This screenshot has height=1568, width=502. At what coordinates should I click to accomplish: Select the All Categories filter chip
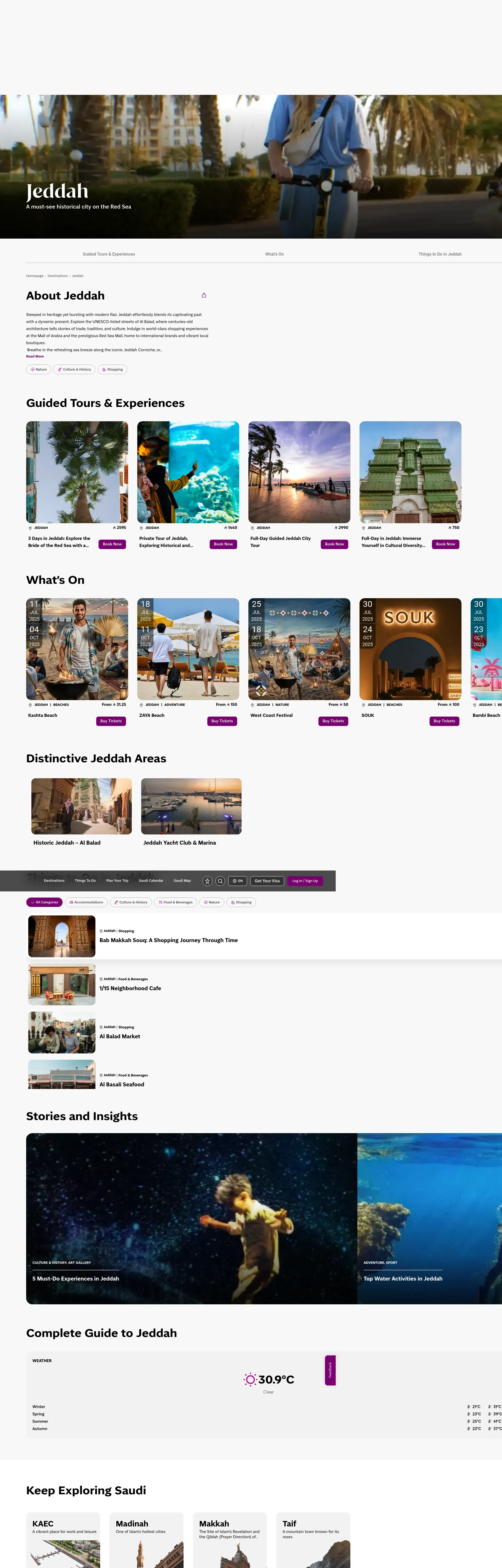44,902
